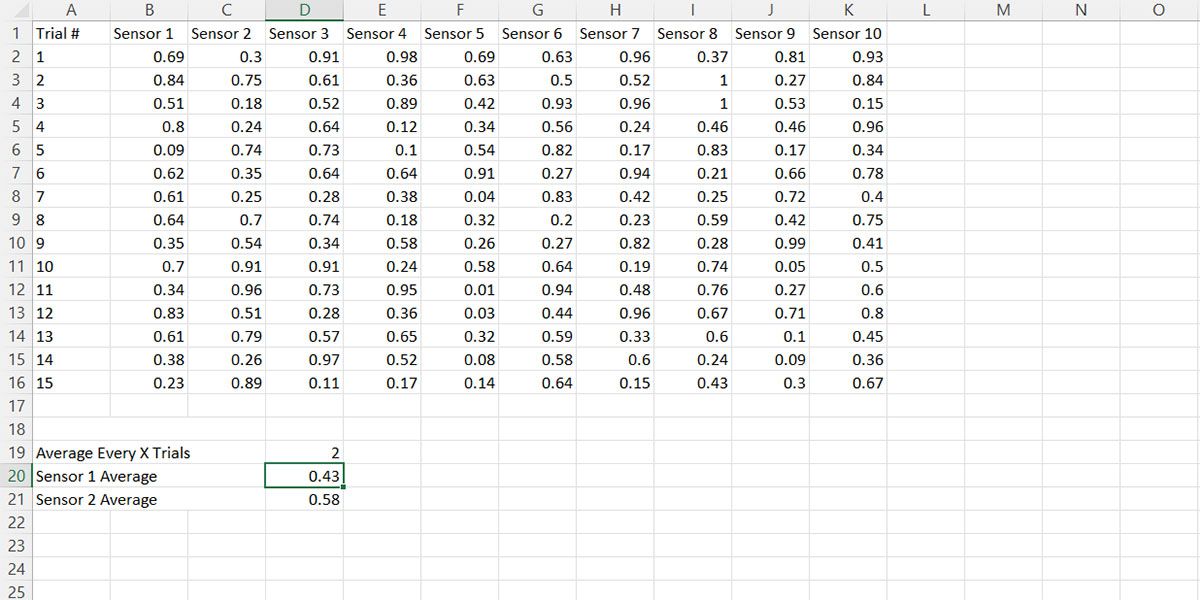The height and width of the screenshot is (600, 1200).
Task: Select row header 20
Action: click(16, 476)
